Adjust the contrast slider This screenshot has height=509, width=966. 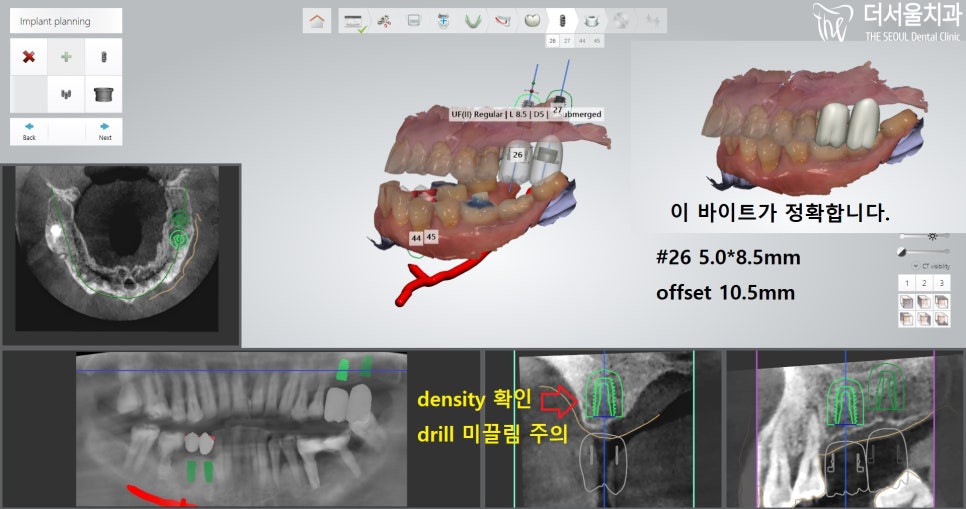coord(925,250)
